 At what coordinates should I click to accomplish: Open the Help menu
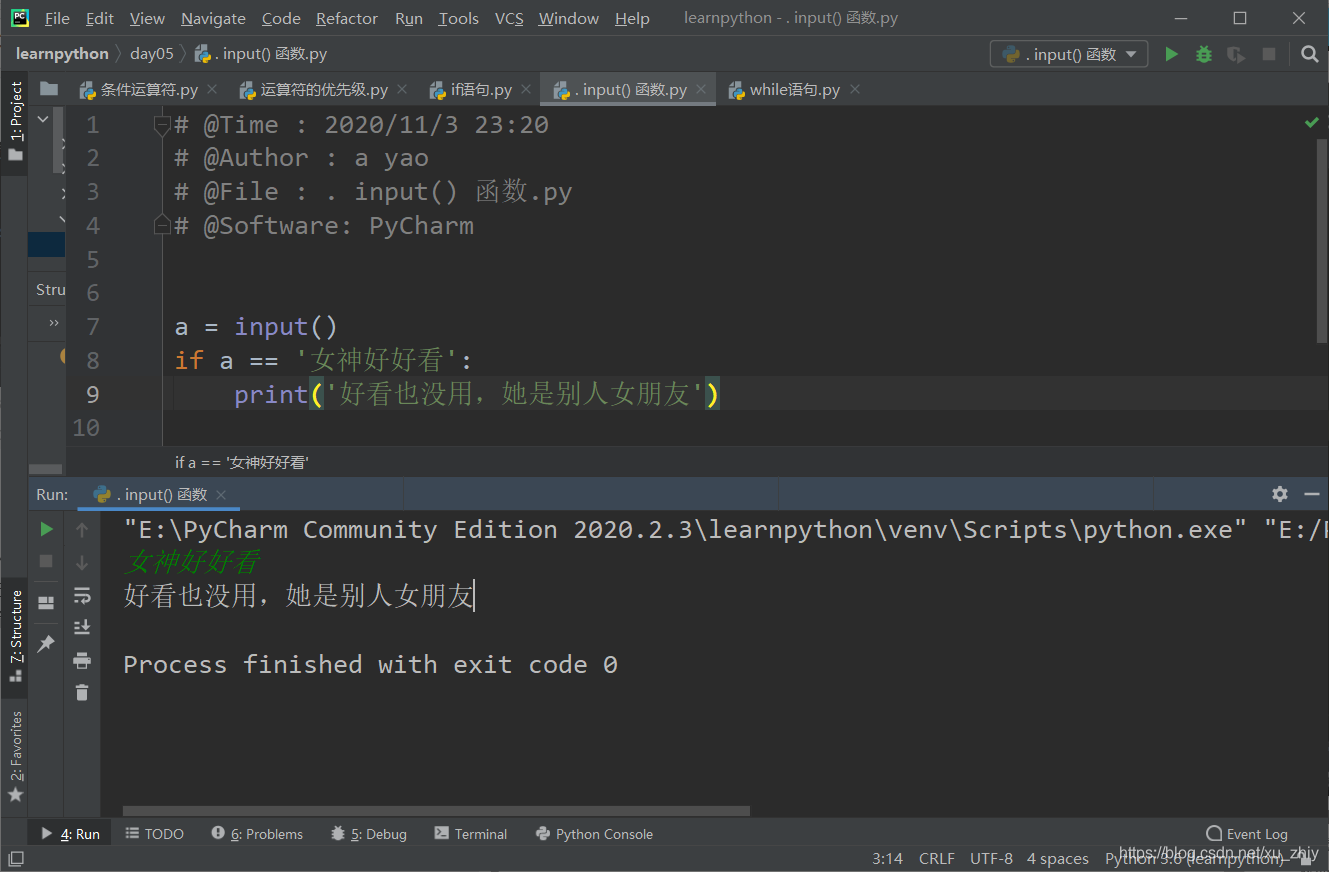(x=632, y=18)
